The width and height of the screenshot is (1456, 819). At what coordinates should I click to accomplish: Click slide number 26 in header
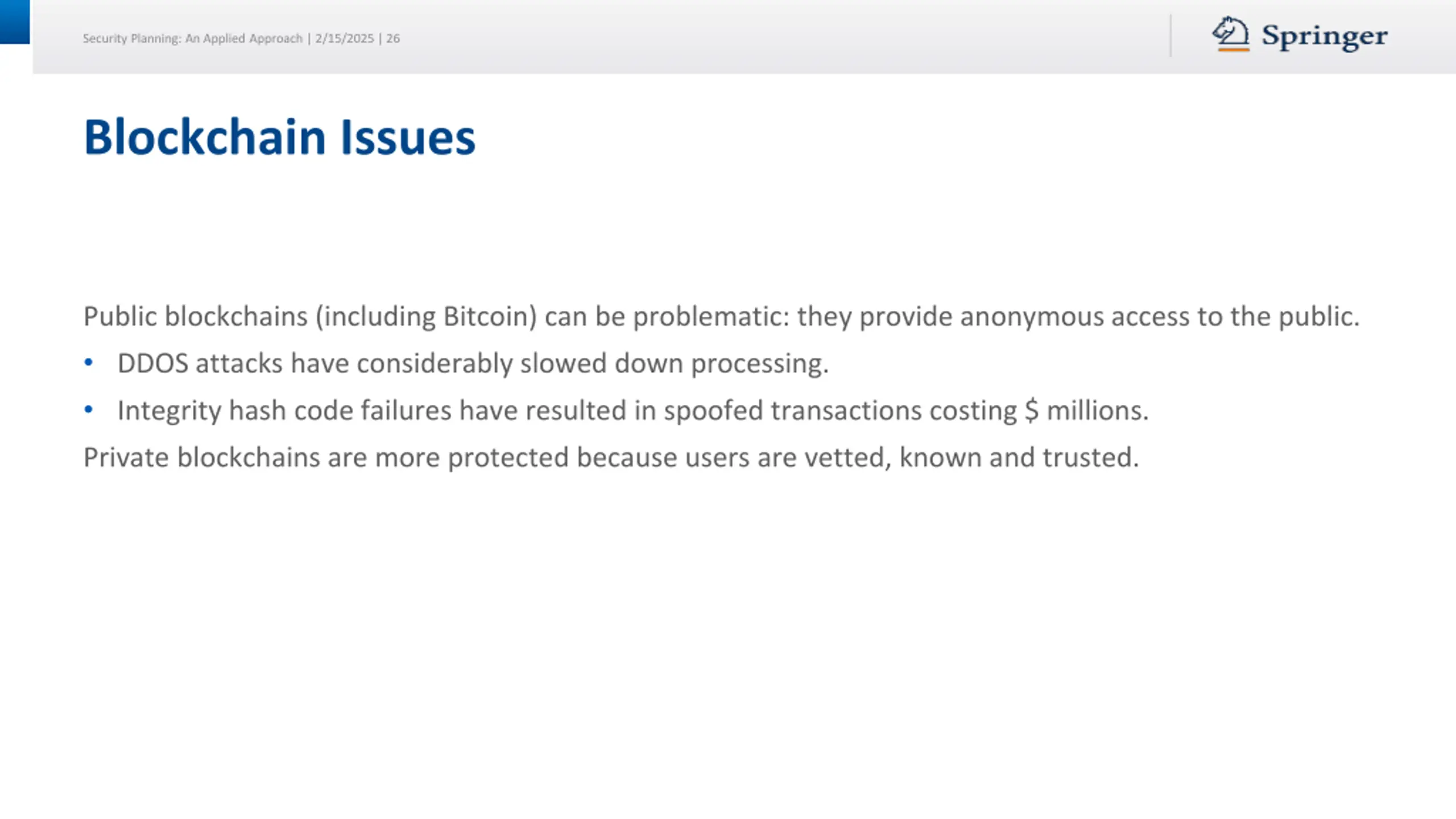coord(393,38)
